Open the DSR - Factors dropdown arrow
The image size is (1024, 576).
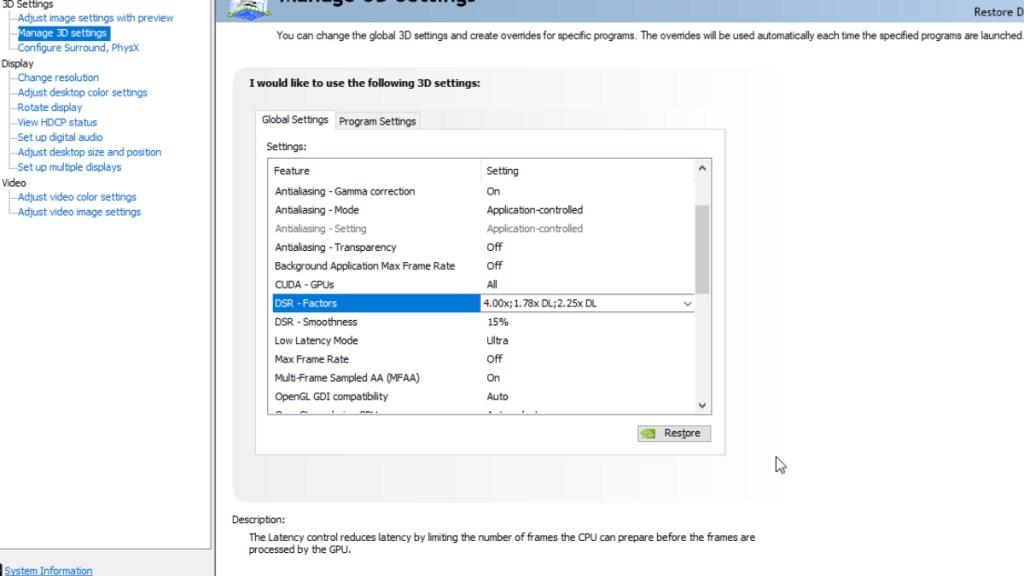[687, 304]
